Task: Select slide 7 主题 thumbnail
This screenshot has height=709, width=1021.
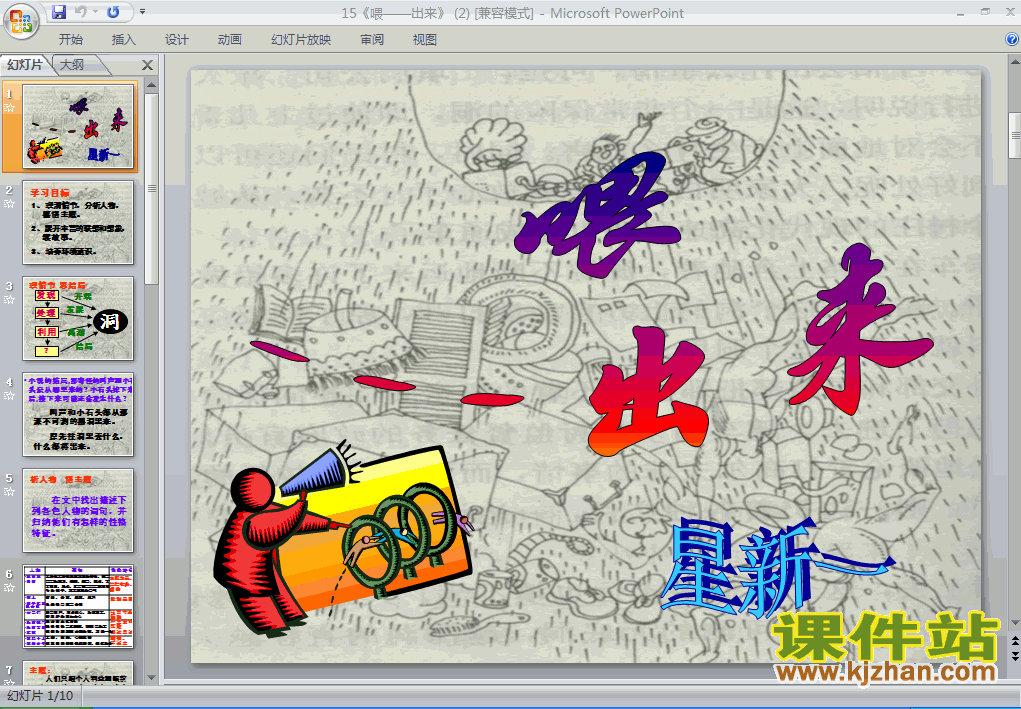Action: [78, 673]
